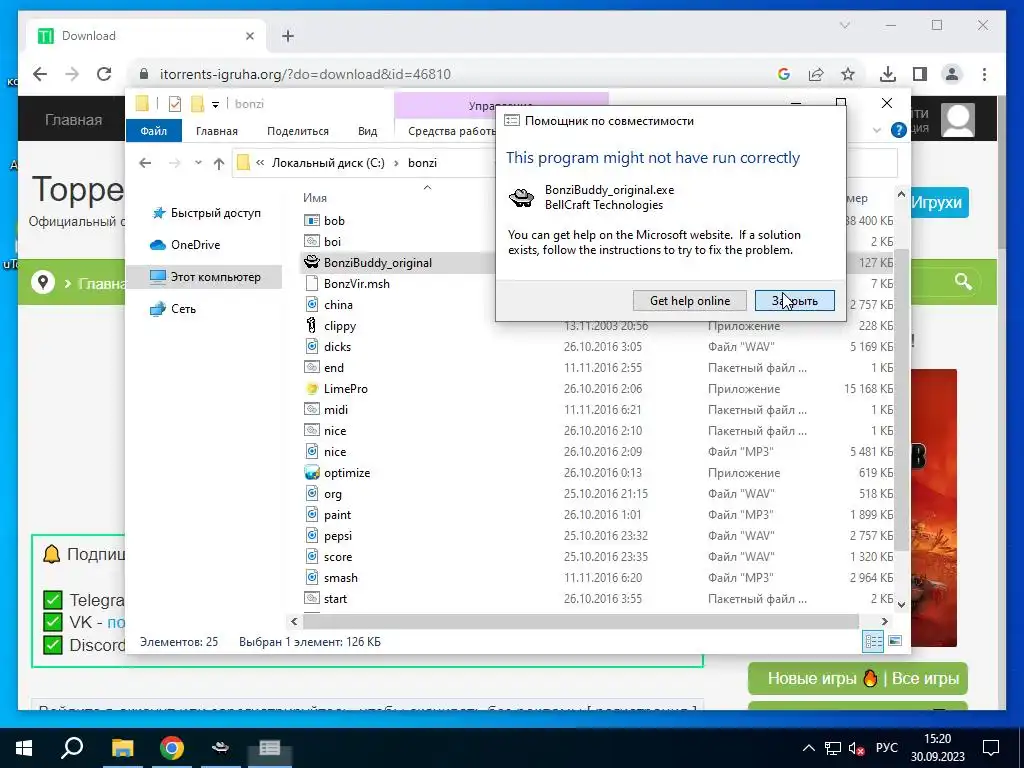Viewport: 1024px width, 768px height.
Task: Open Chrome profile avatar
Action: (952, 74)
